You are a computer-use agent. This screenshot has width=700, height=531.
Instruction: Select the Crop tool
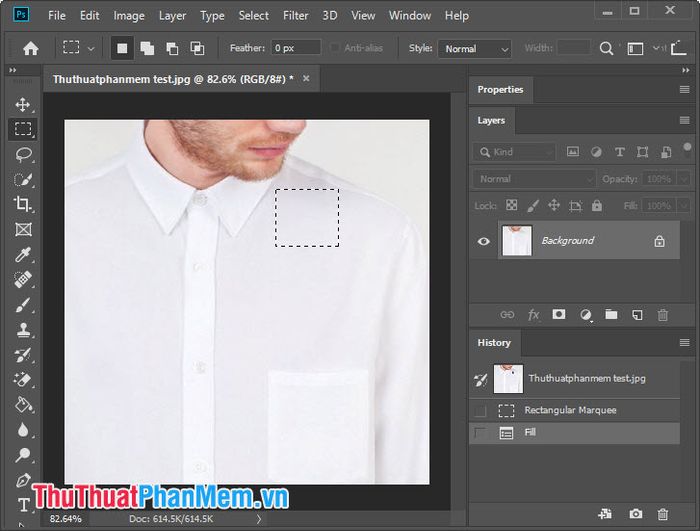(23, 204)
